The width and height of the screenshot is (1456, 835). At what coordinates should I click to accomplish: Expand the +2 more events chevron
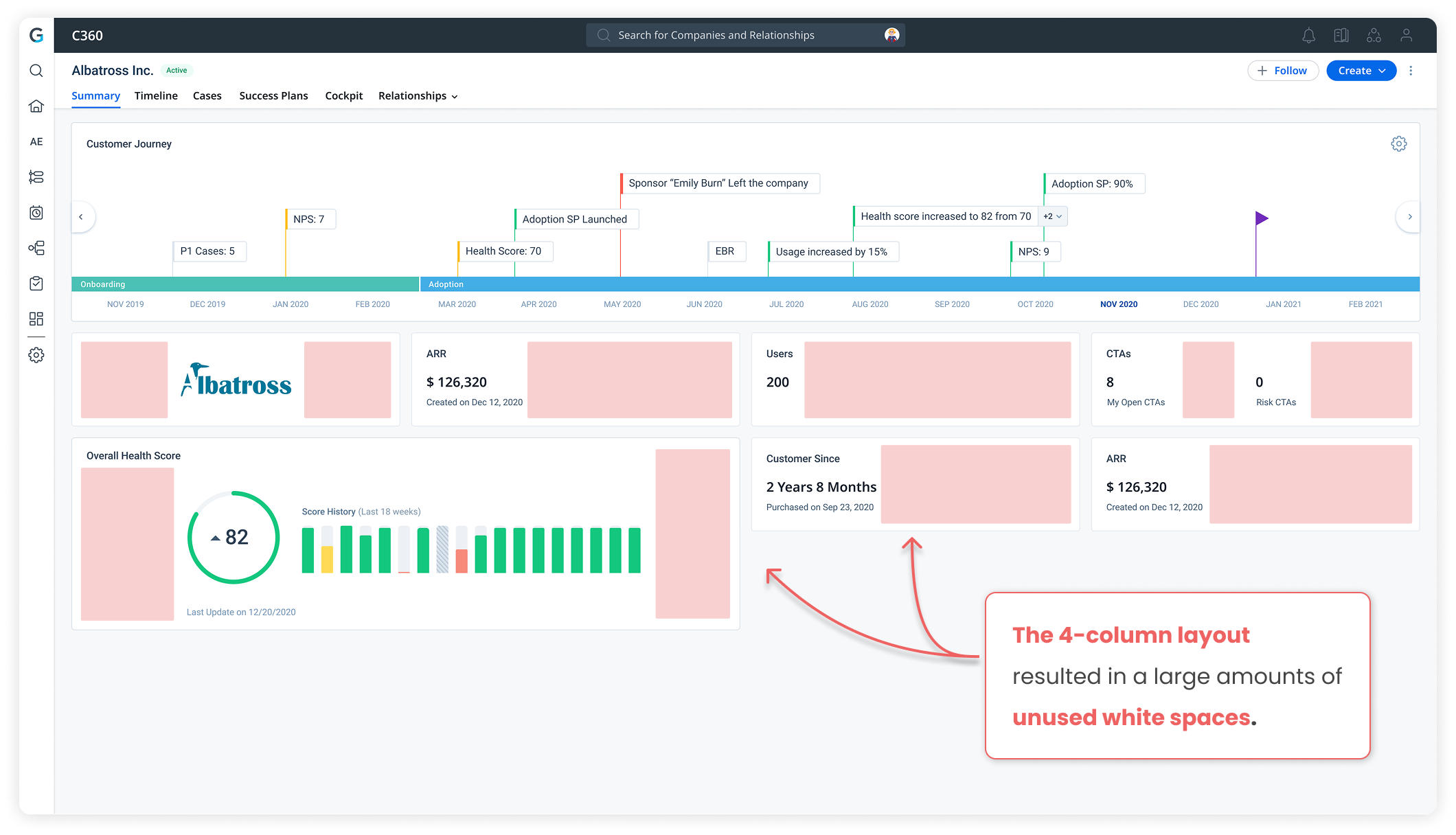click(1053, 216)
